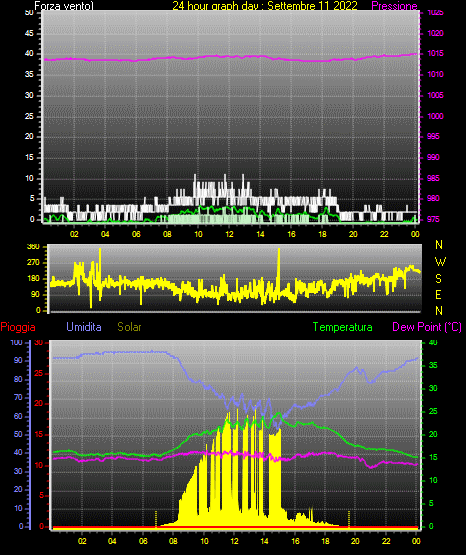466x555 pixels.
Task: Click the Pressione legend label
Action: [x=394, y=6]
